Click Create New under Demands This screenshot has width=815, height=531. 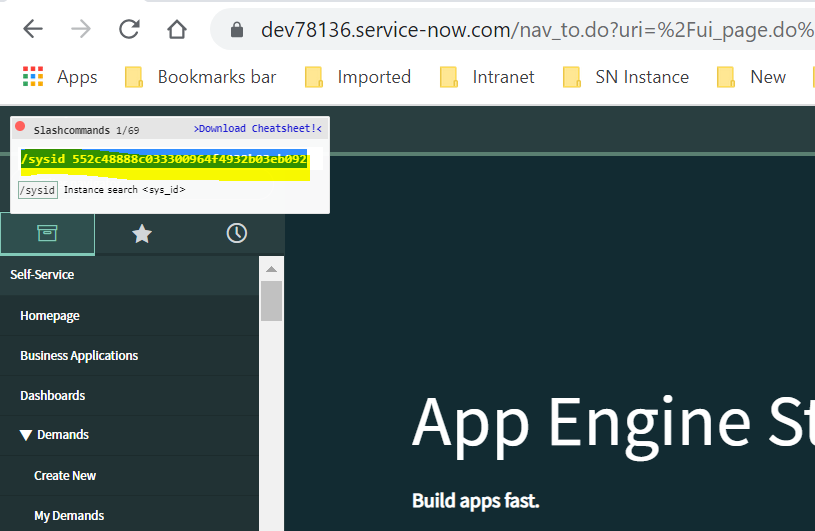coord(65,475)
